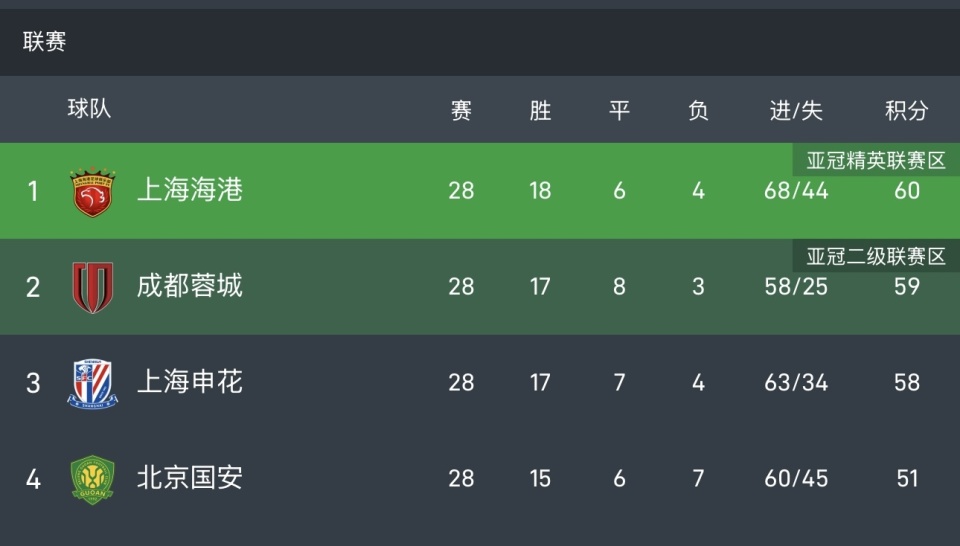Click the 上海海港 team crest icon

click(92, 191)
